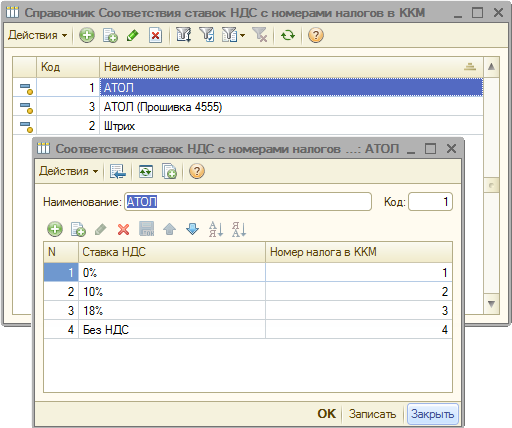The image size is (512, 428).
Task: Sort rows ascending А-Я icon
Action: (x=216, y=229)
